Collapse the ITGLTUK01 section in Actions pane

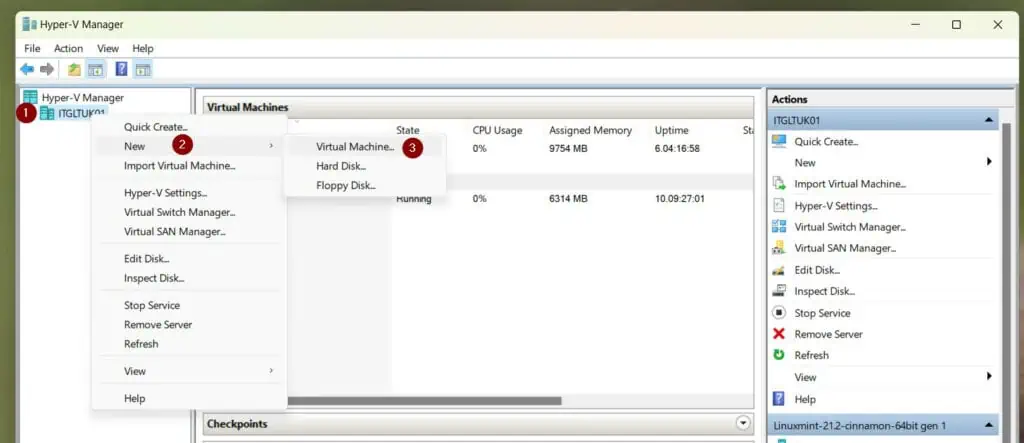[x=989, y=120]
